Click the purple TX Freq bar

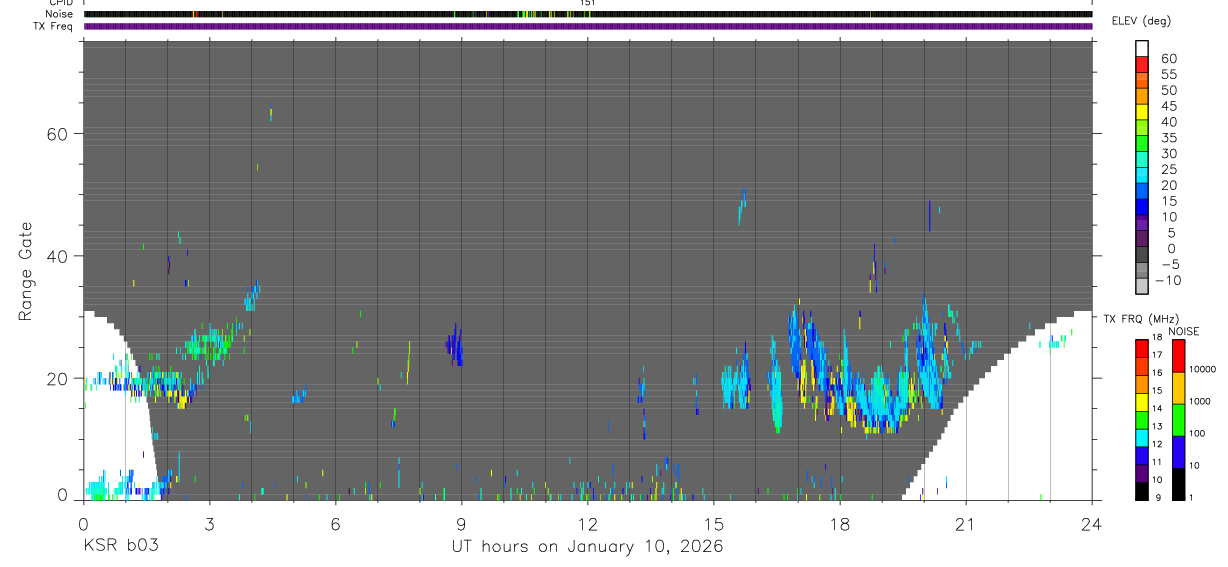pyautogui.click(x=588, y=26)
